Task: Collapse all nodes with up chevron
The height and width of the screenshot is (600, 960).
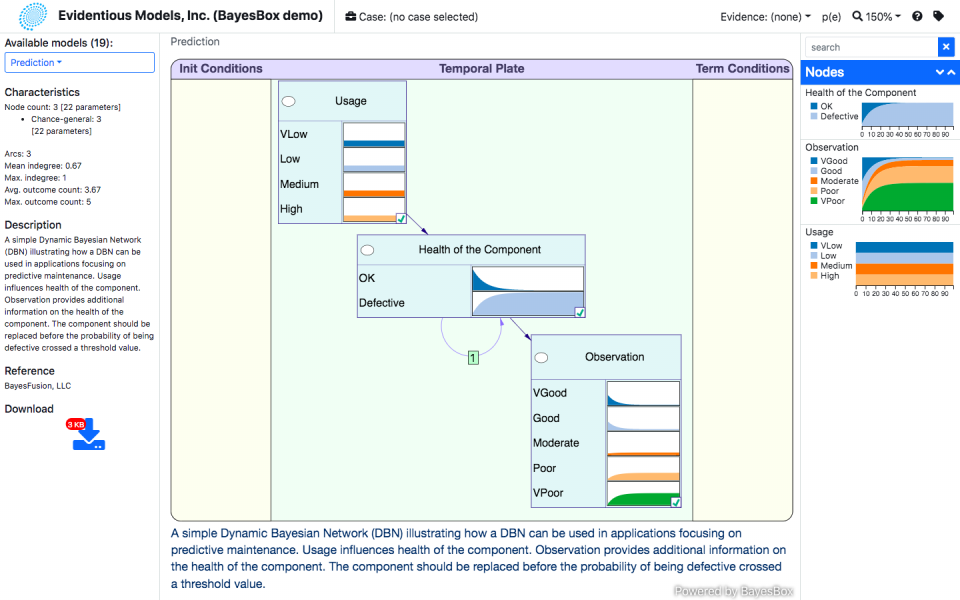Action: pos(950,72)
